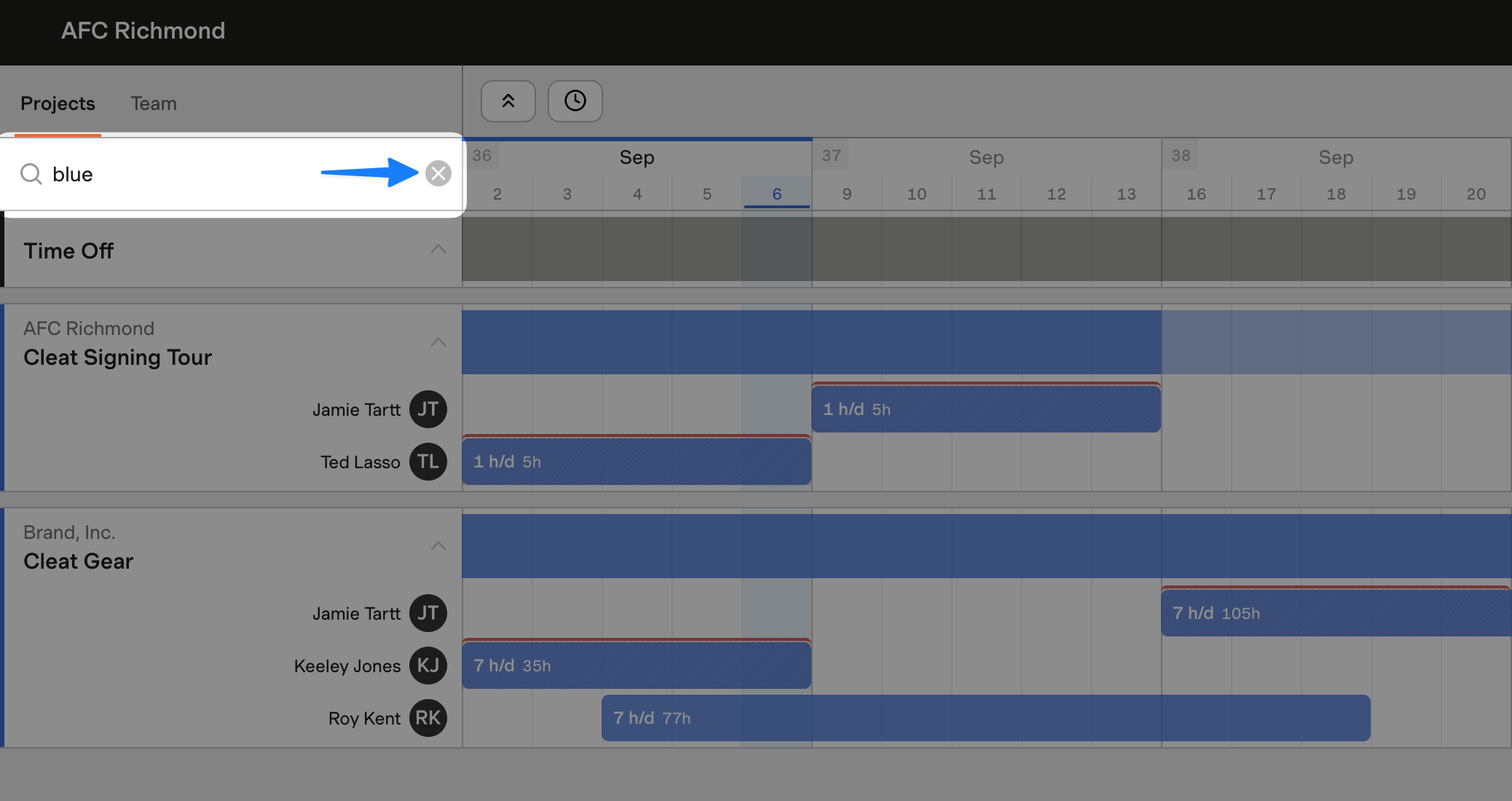1512x801 pixels.
Task: Open the clock time view button
Action: click(575, 100)
